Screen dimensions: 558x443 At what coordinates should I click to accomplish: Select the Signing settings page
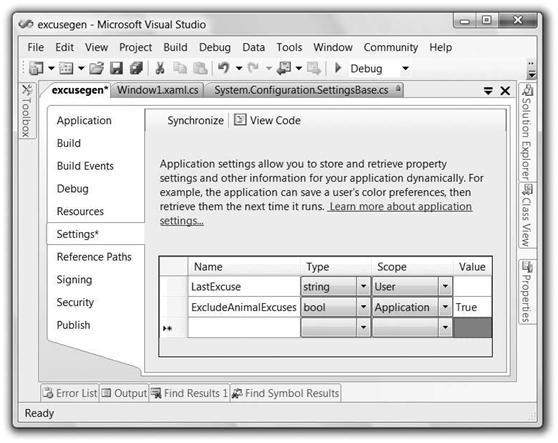pyautogui.click(x=74, y=280)
